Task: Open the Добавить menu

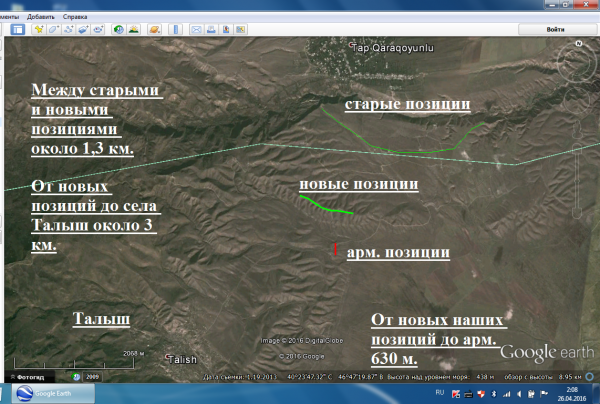Action: click(42, 17)
